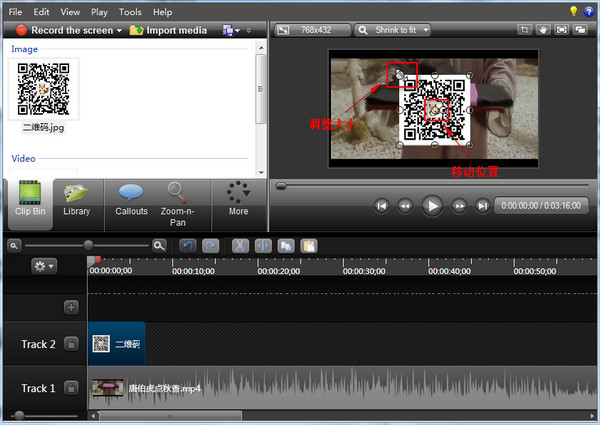The image size is (600, 425).
Task: Open the Help menu
Action: point(163,12)
